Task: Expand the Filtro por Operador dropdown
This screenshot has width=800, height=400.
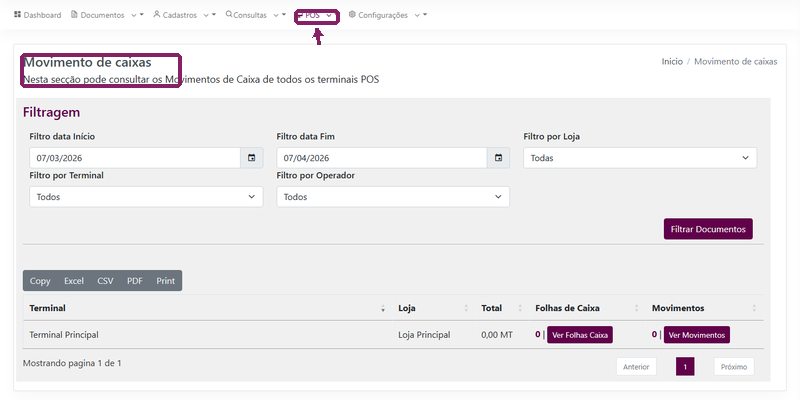Action: tap(393, 197)
